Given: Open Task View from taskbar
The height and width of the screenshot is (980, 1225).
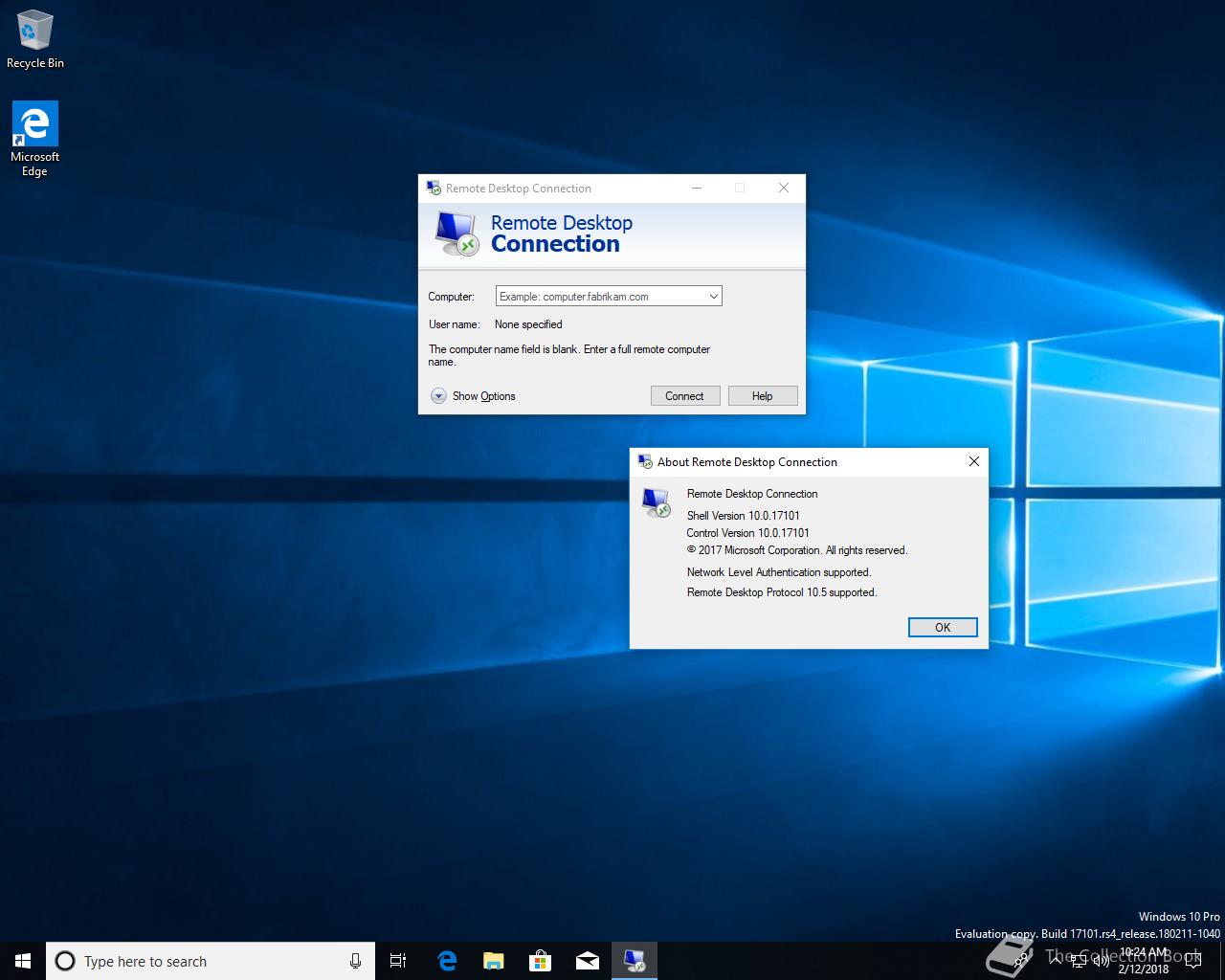Looking at the screenshot, I should tap(398, 961).
